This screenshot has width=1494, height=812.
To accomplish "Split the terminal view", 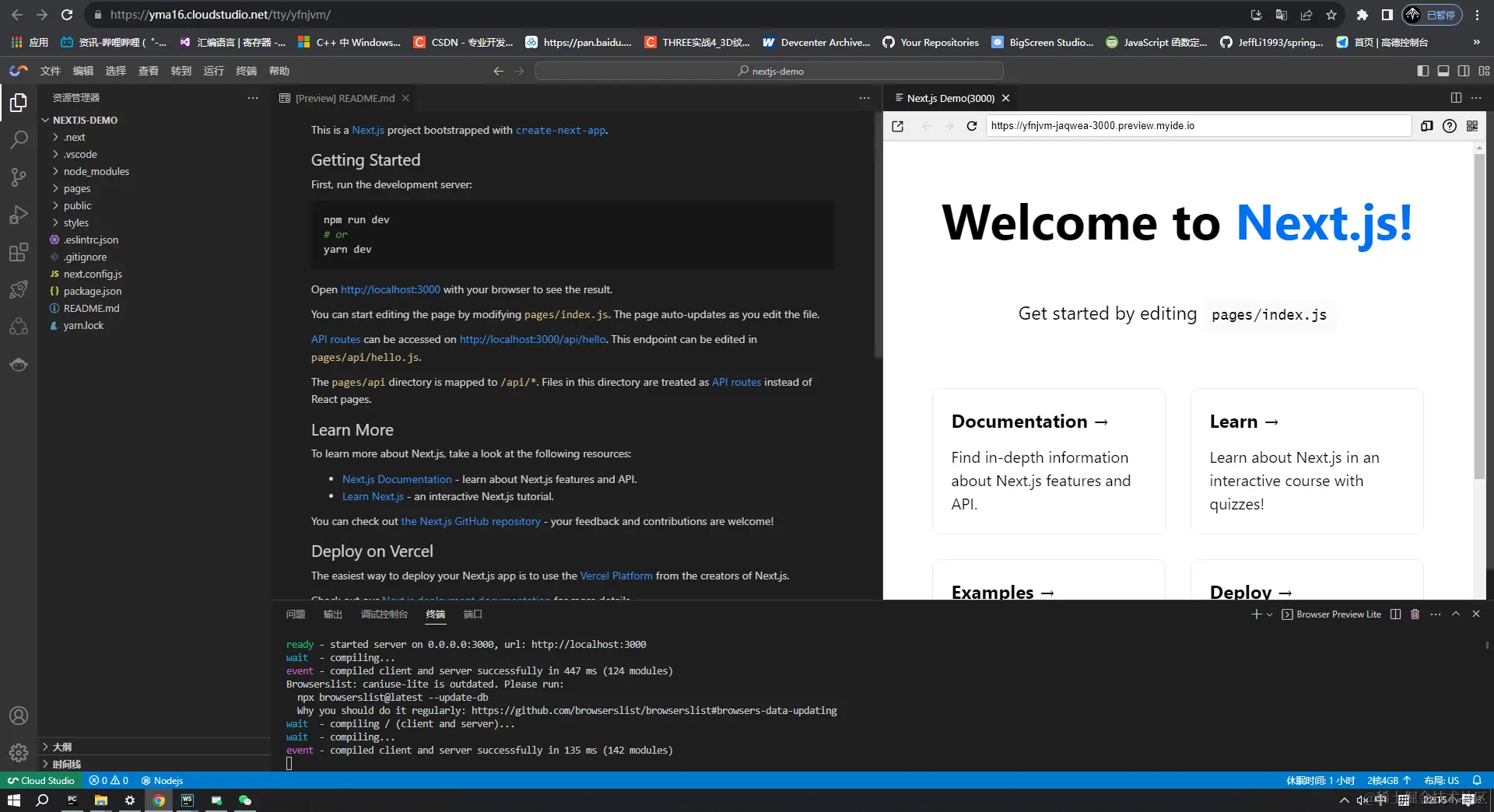I will pyautogui.click(x=1395, y=614).
